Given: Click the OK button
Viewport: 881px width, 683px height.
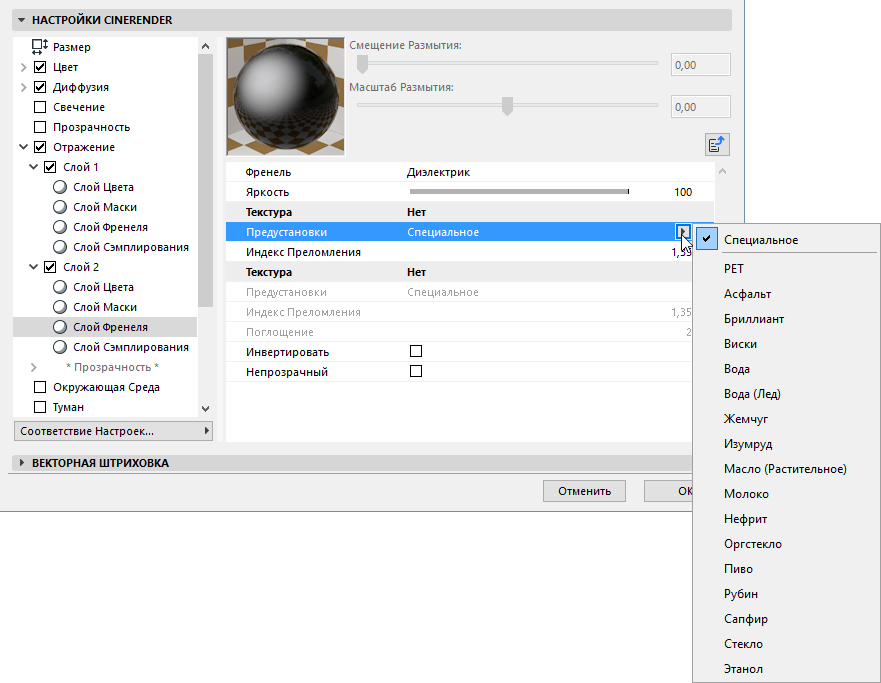Looking at the screenshot, I should click(x=668, y=491).
